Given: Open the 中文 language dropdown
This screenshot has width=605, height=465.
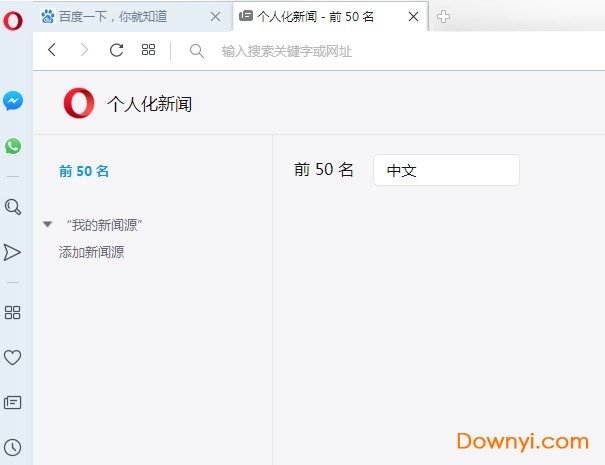Looking at the screenshot, I should click(x=446, y=170).
